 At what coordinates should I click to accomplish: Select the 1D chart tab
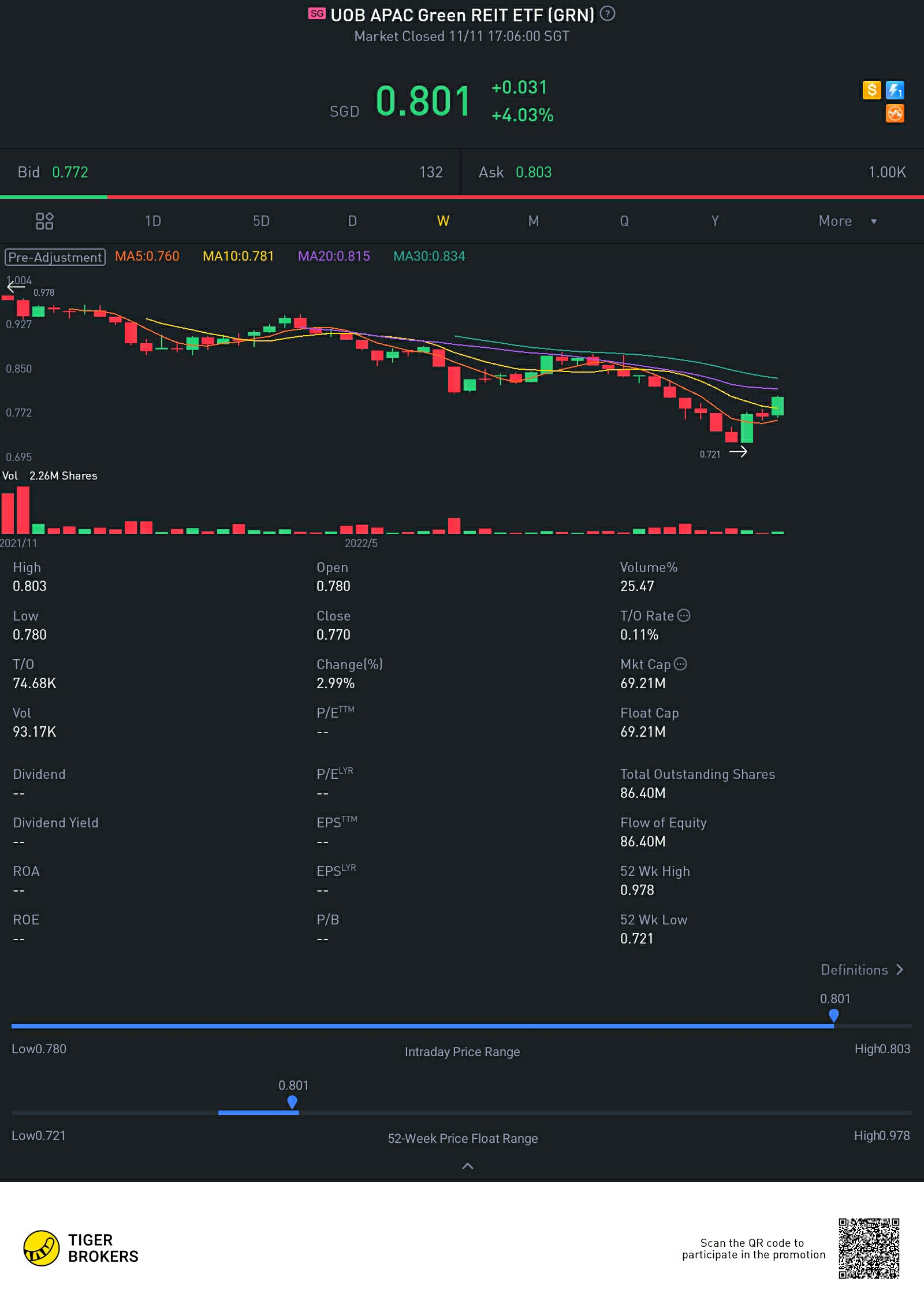(153, 221)
